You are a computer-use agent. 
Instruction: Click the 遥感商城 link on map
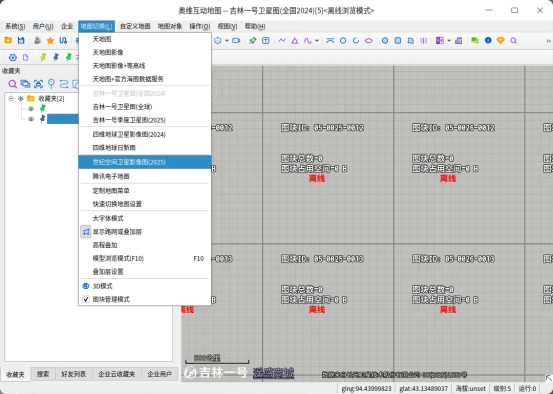[273, 372]
